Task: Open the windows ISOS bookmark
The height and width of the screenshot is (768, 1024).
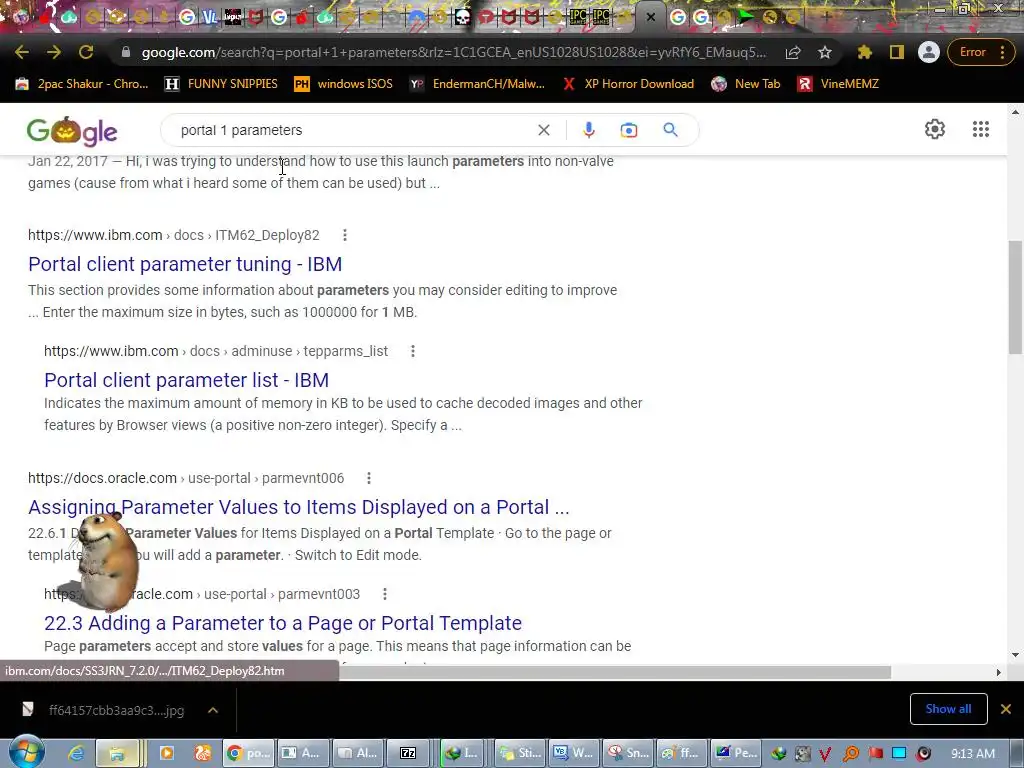Action: pyautogui.click(x=344, y=84)
